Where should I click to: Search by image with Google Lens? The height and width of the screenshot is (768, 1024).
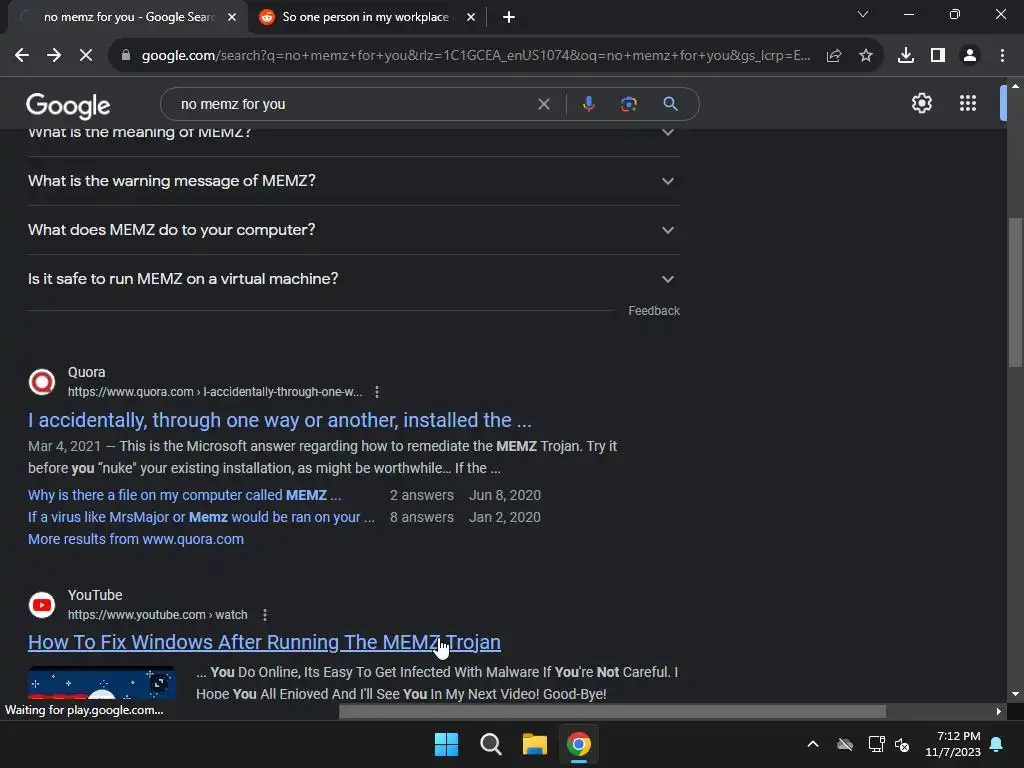click(x=629, y=104)
